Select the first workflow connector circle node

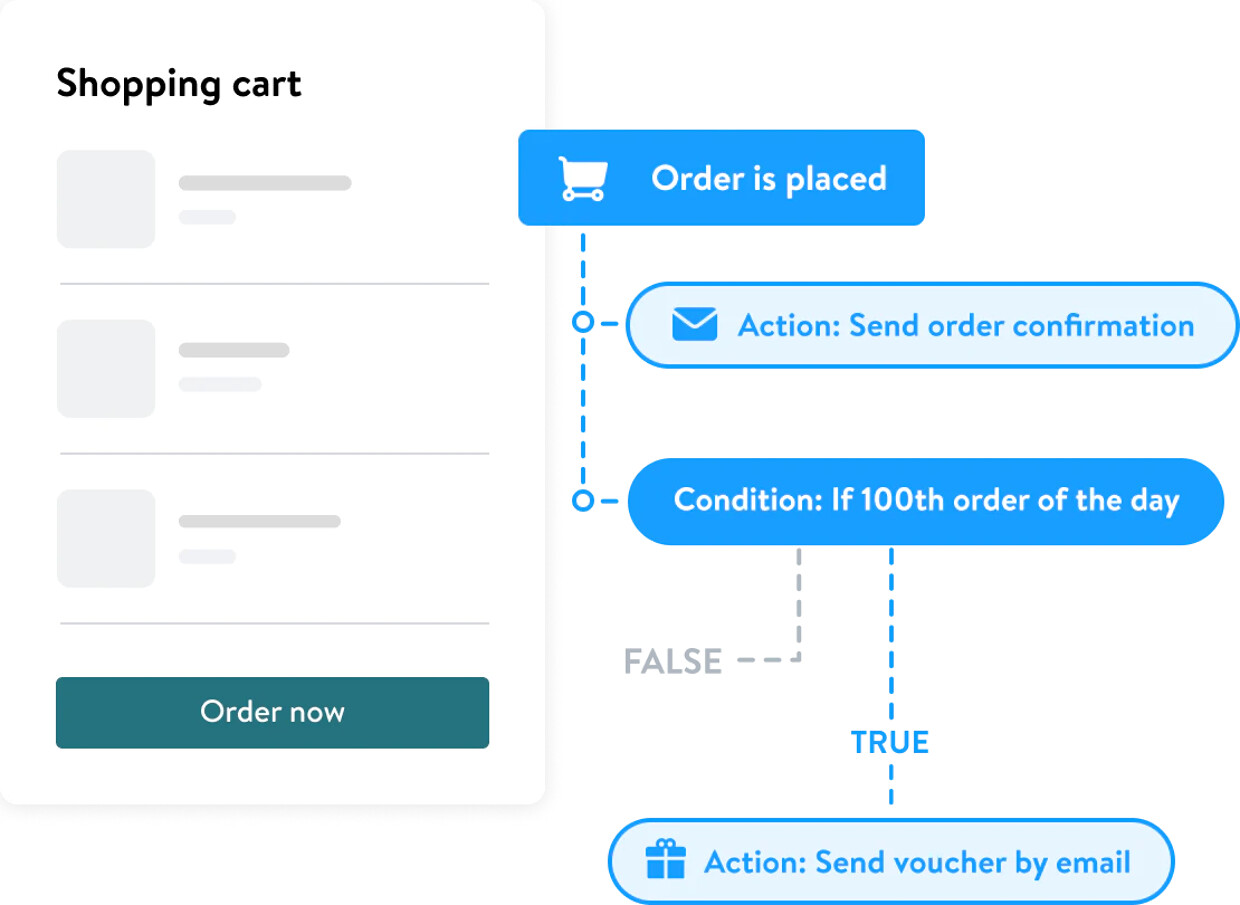tap(583, 323)
